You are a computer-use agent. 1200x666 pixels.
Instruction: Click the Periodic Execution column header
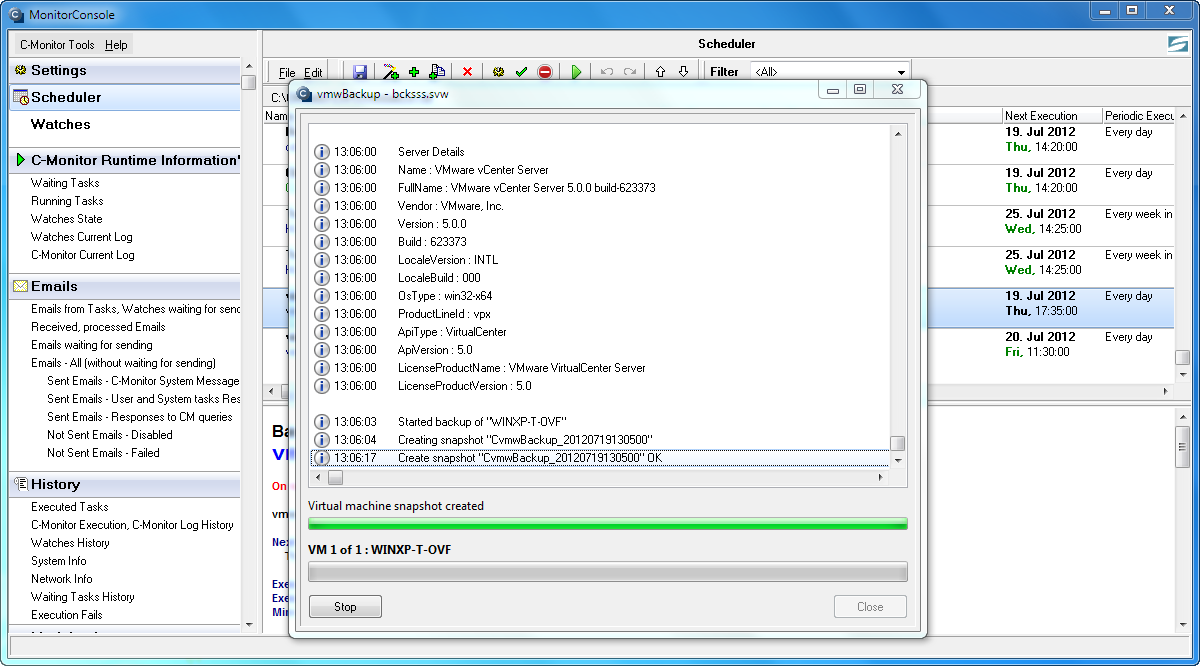pyautogui.click(x=1138, y=116)
